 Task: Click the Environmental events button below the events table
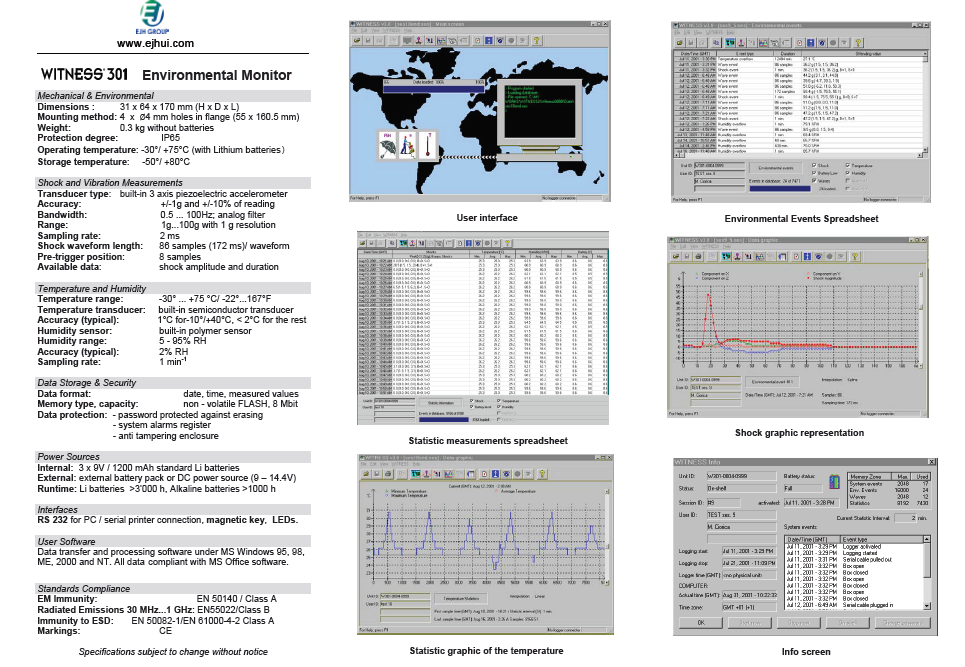(x=775, y=168)
